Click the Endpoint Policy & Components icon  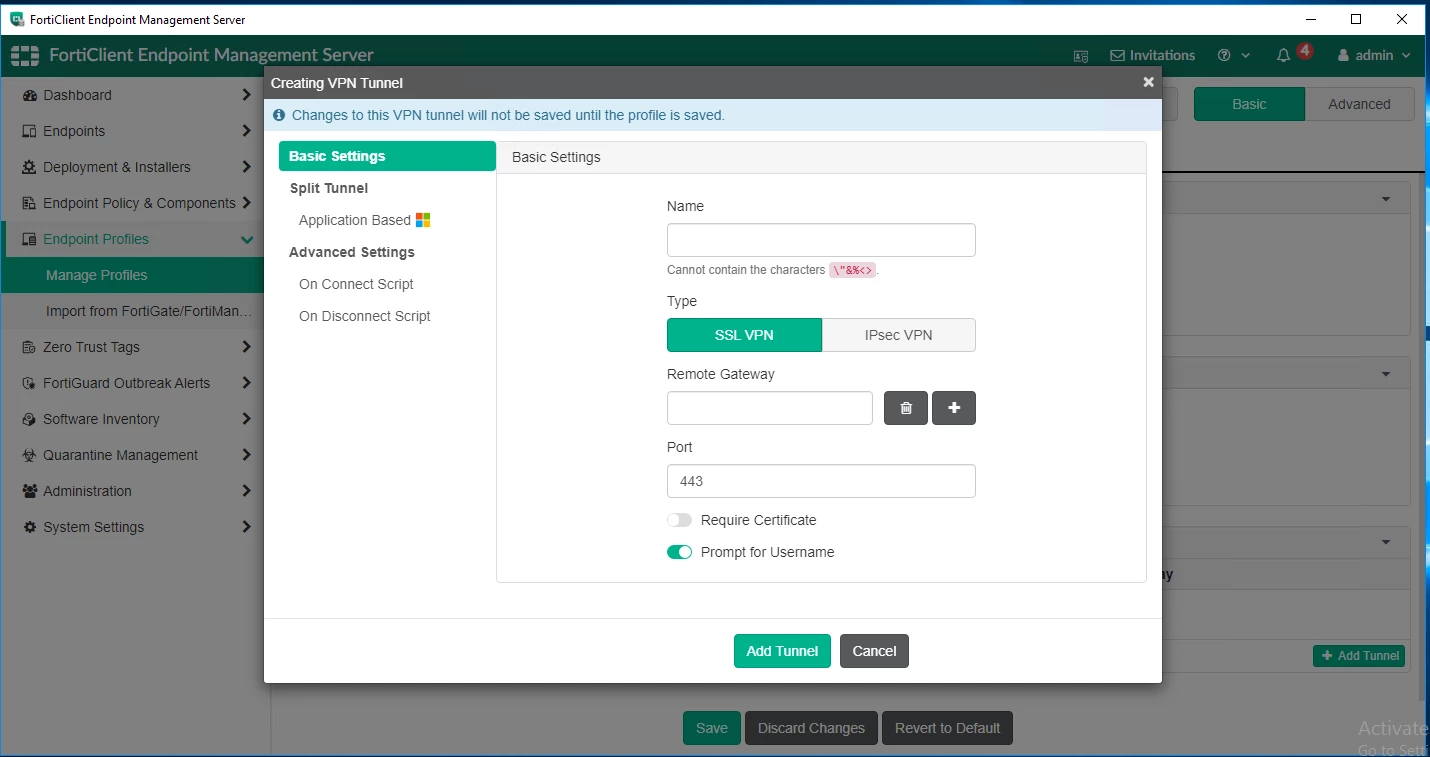click(29, 203)
